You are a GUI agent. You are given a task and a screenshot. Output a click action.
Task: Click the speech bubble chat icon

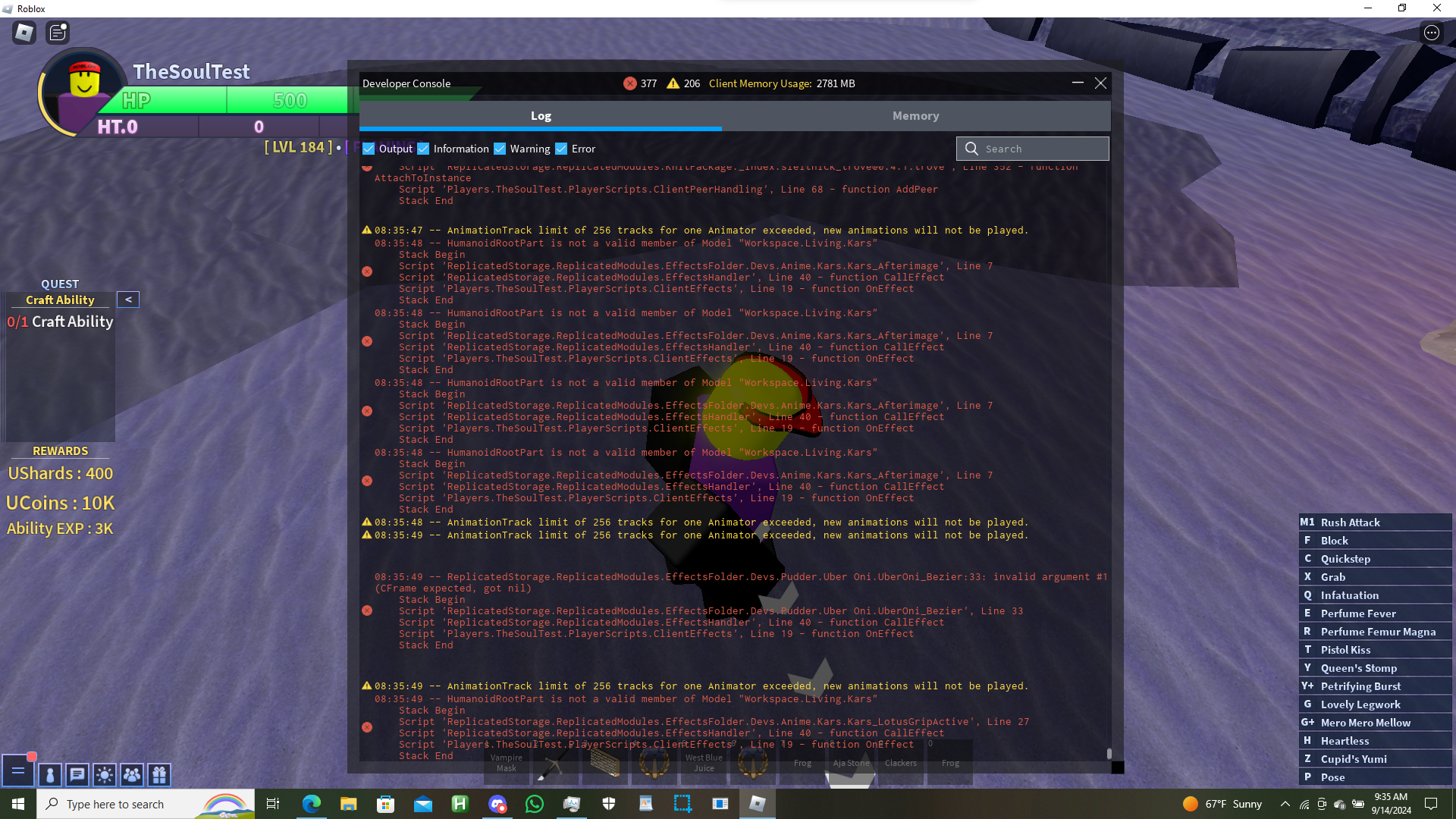point(77,774)
